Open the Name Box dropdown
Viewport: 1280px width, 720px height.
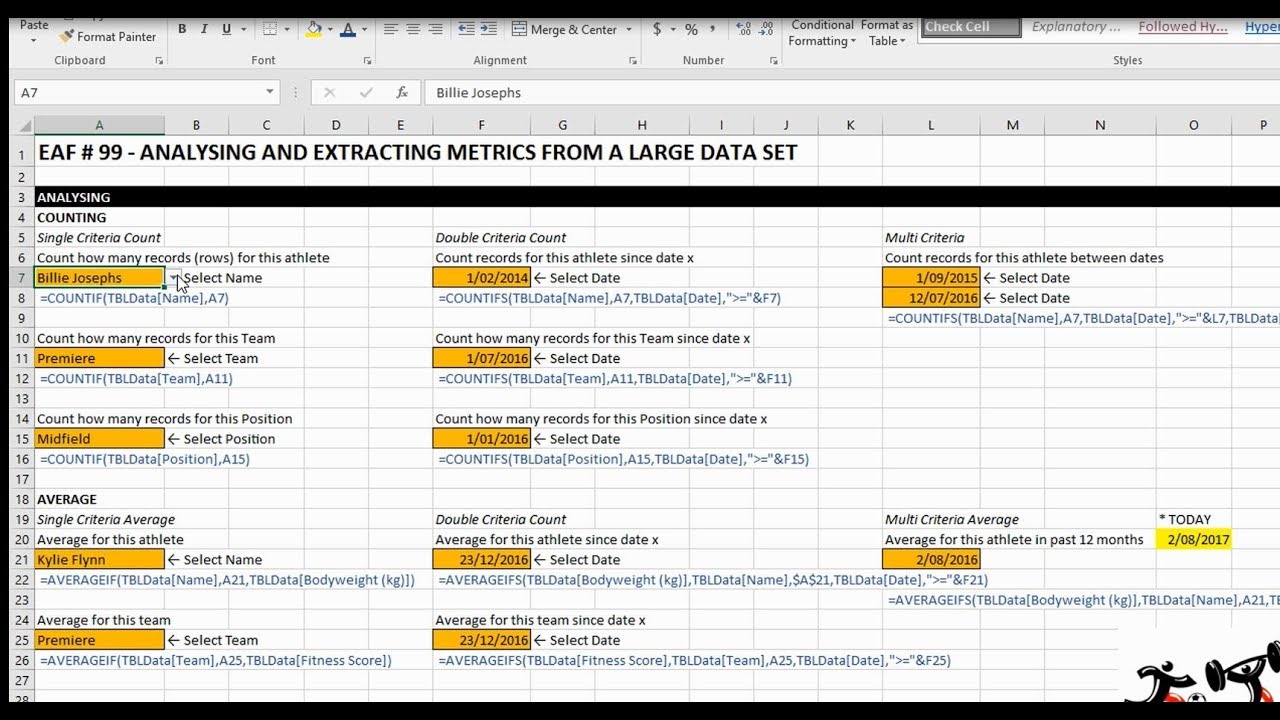pos(270,92)
